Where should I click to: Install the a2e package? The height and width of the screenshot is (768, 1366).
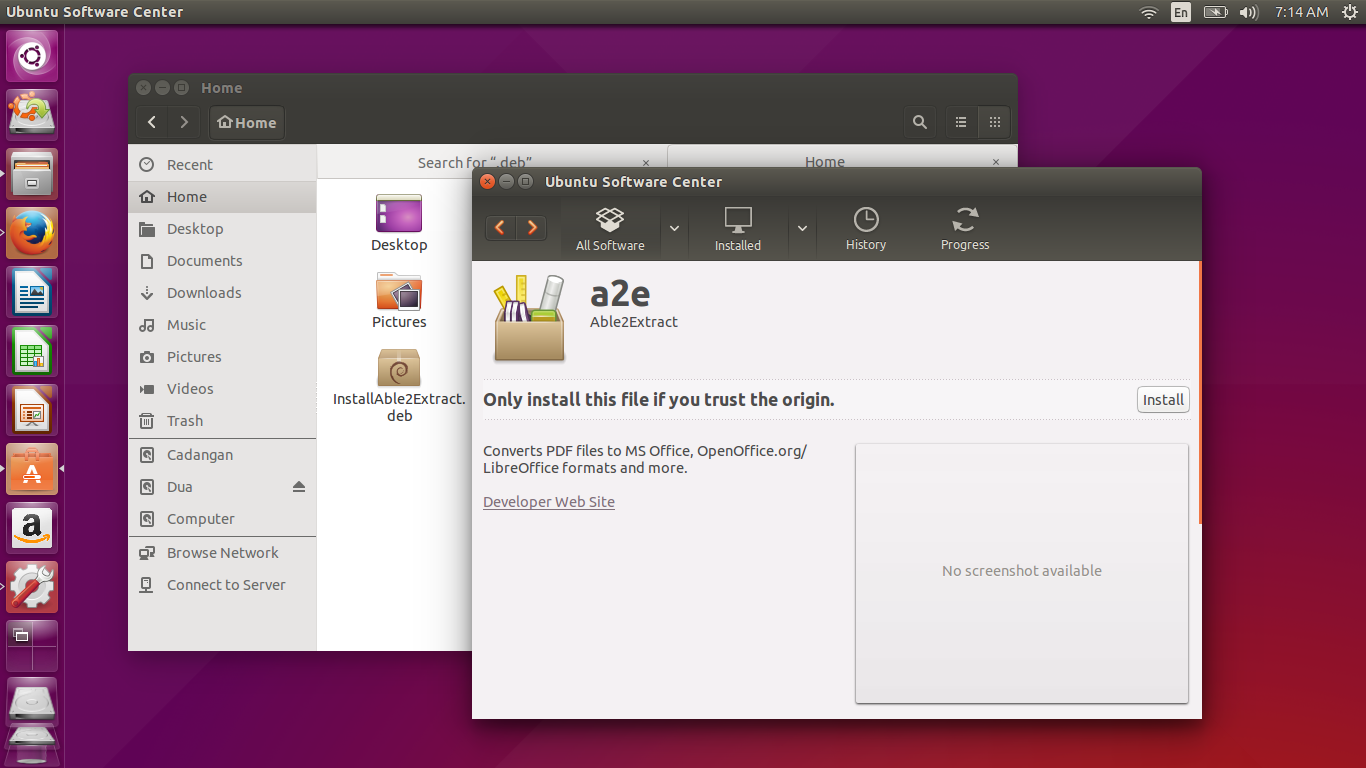(x=1163, y=399)
